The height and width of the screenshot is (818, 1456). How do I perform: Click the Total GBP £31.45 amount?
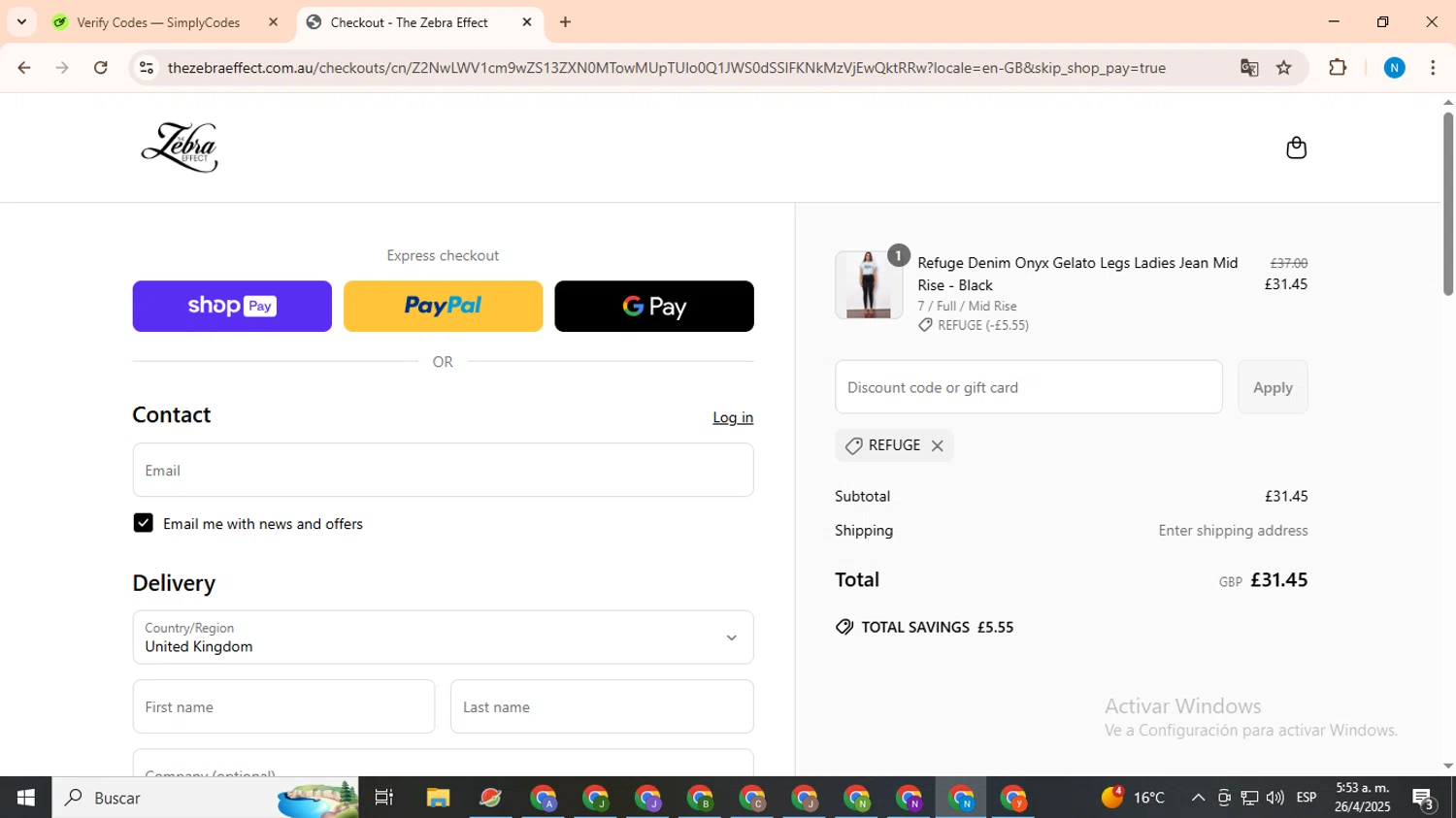(1263, 580)
